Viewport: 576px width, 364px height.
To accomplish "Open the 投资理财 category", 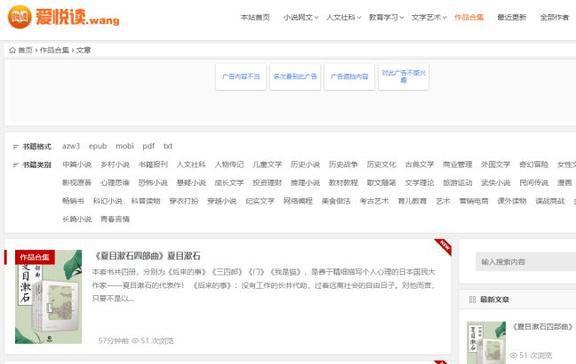I will point(267,183).
